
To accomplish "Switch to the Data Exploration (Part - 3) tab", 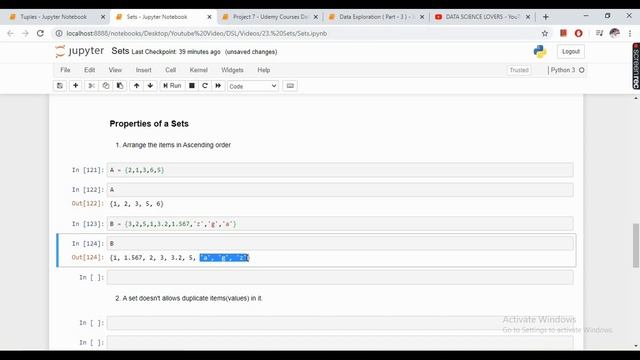I will pos(376,17).
